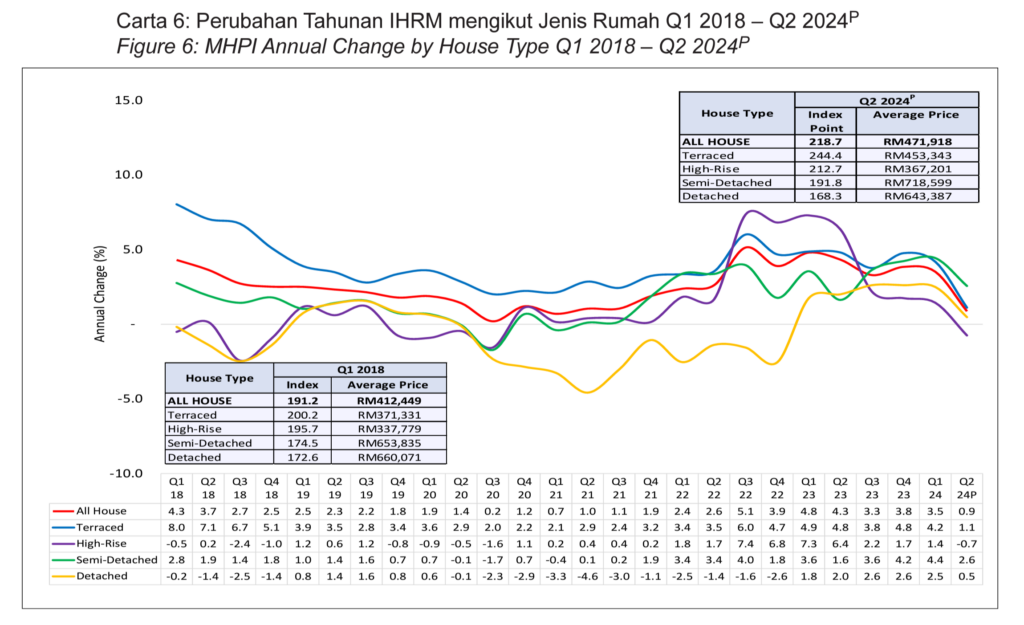
Task: Select the yellow Detached line swatch
Action: click(65, 577)
